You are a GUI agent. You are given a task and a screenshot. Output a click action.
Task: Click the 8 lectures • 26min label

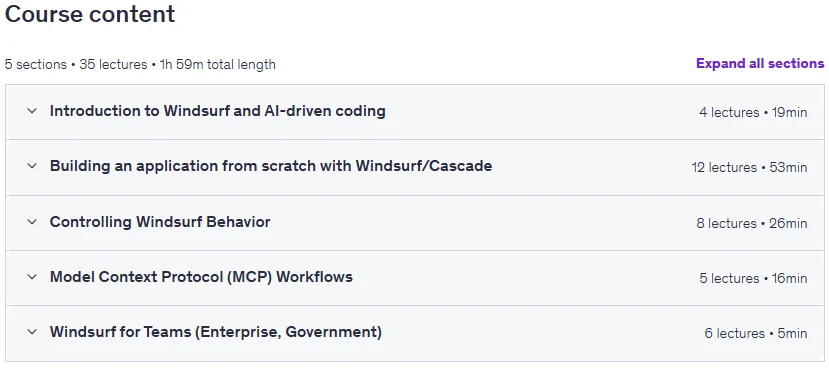[752, 223]
